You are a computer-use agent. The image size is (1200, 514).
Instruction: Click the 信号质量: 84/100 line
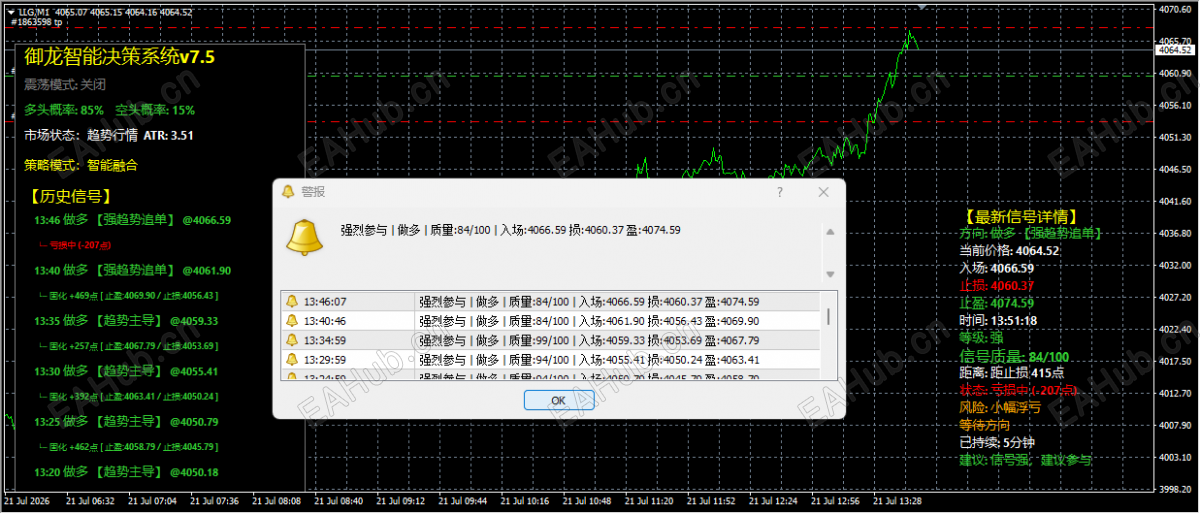click(1014, 356)
